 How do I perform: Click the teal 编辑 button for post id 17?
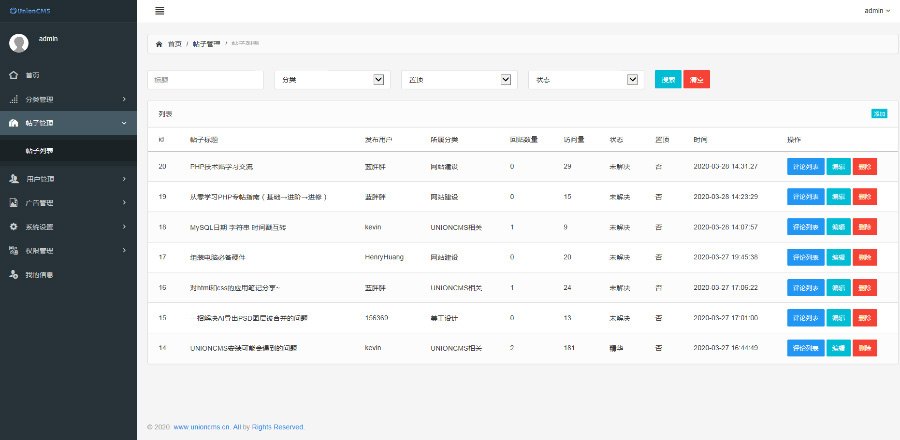tap(839, 257)
